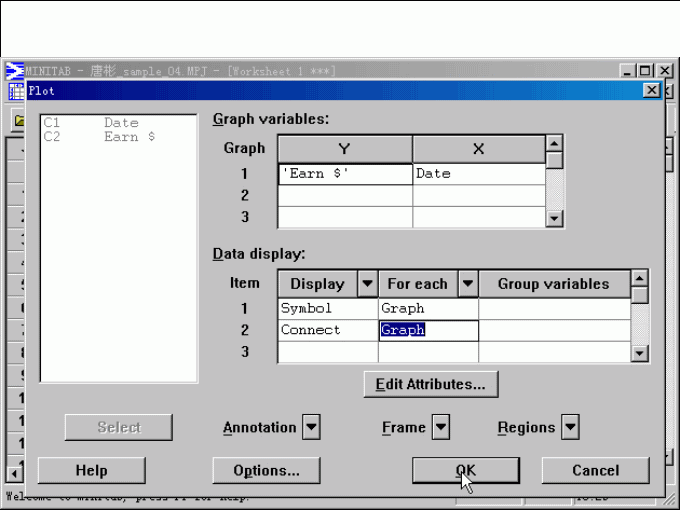Close the Plot dialog with X button
The image size is (680, 510).
coord(652,90)
